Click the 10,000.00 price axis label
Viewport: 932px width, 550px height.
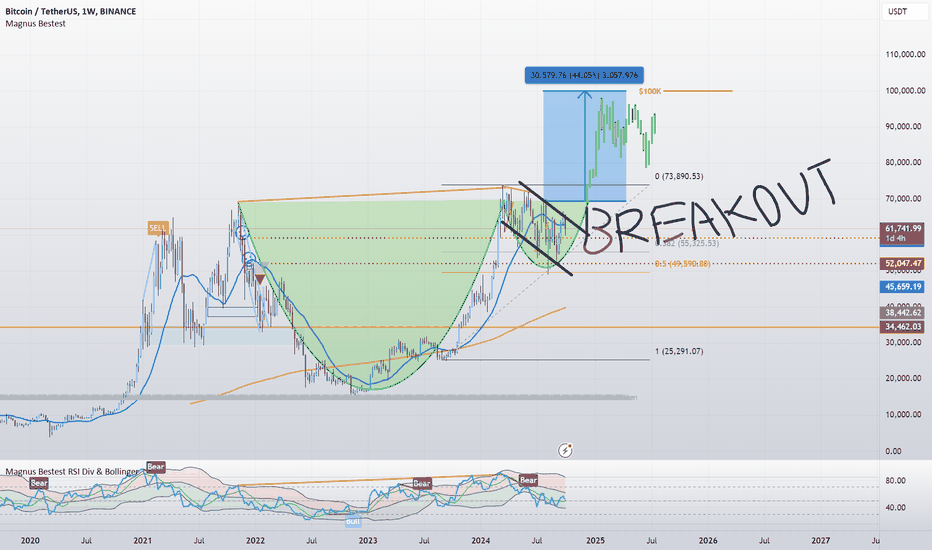tap(905, 414)
